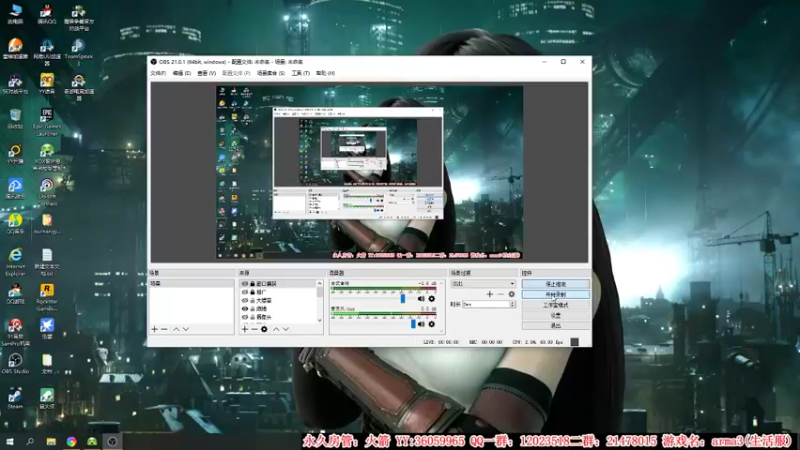Open the 配置文件(P) menu in OBS
Image resolution: width=800 pixels, height=450 pixels.
click(x=236, y=73)
